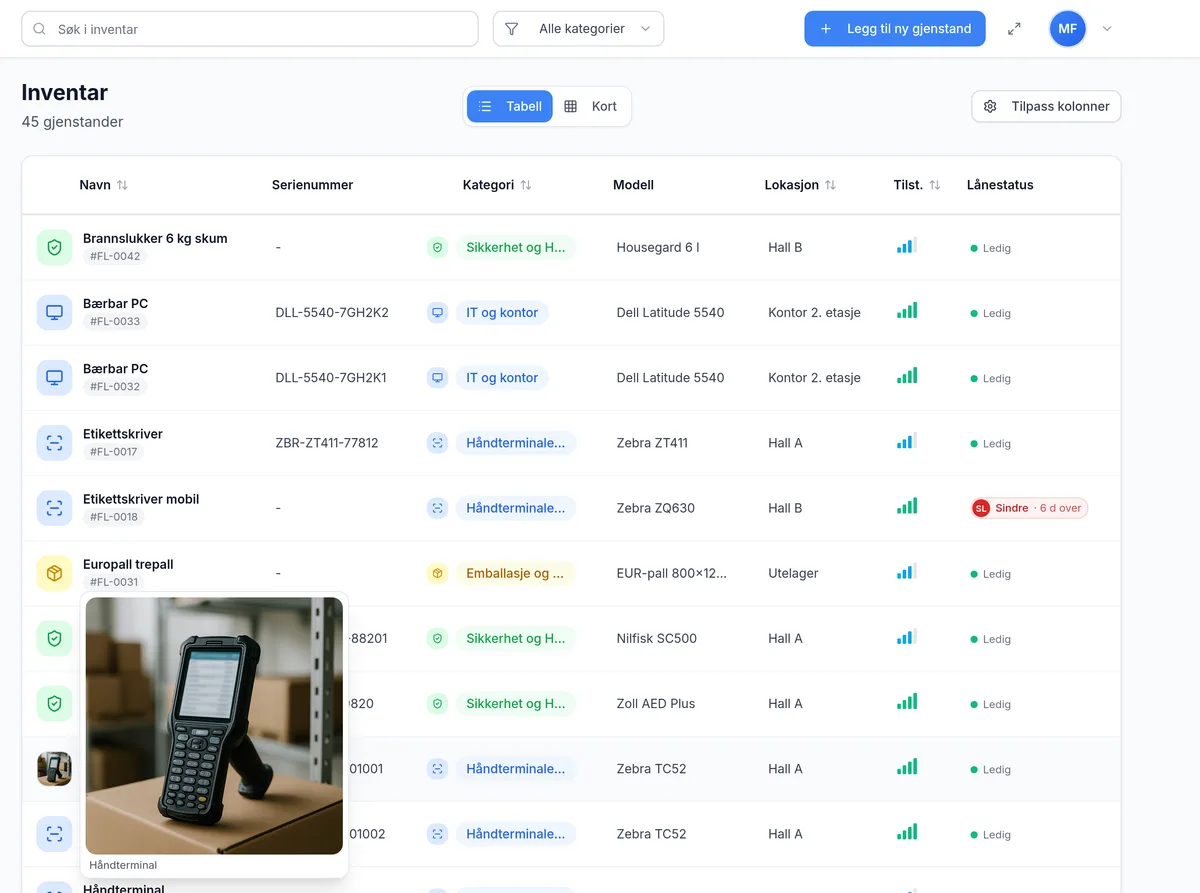
Task: Click the IT og kontor badge for DLL-5540-7GH2K2
Action: (x=502, y=312)
